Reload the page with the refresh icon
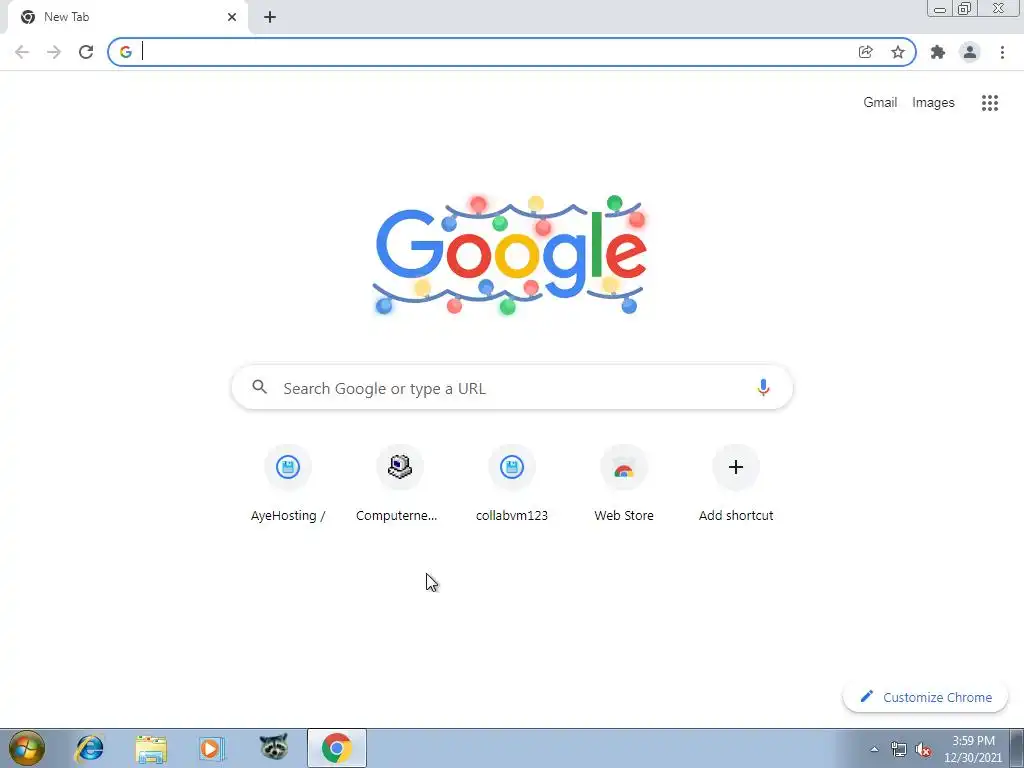 pos(86,52)
